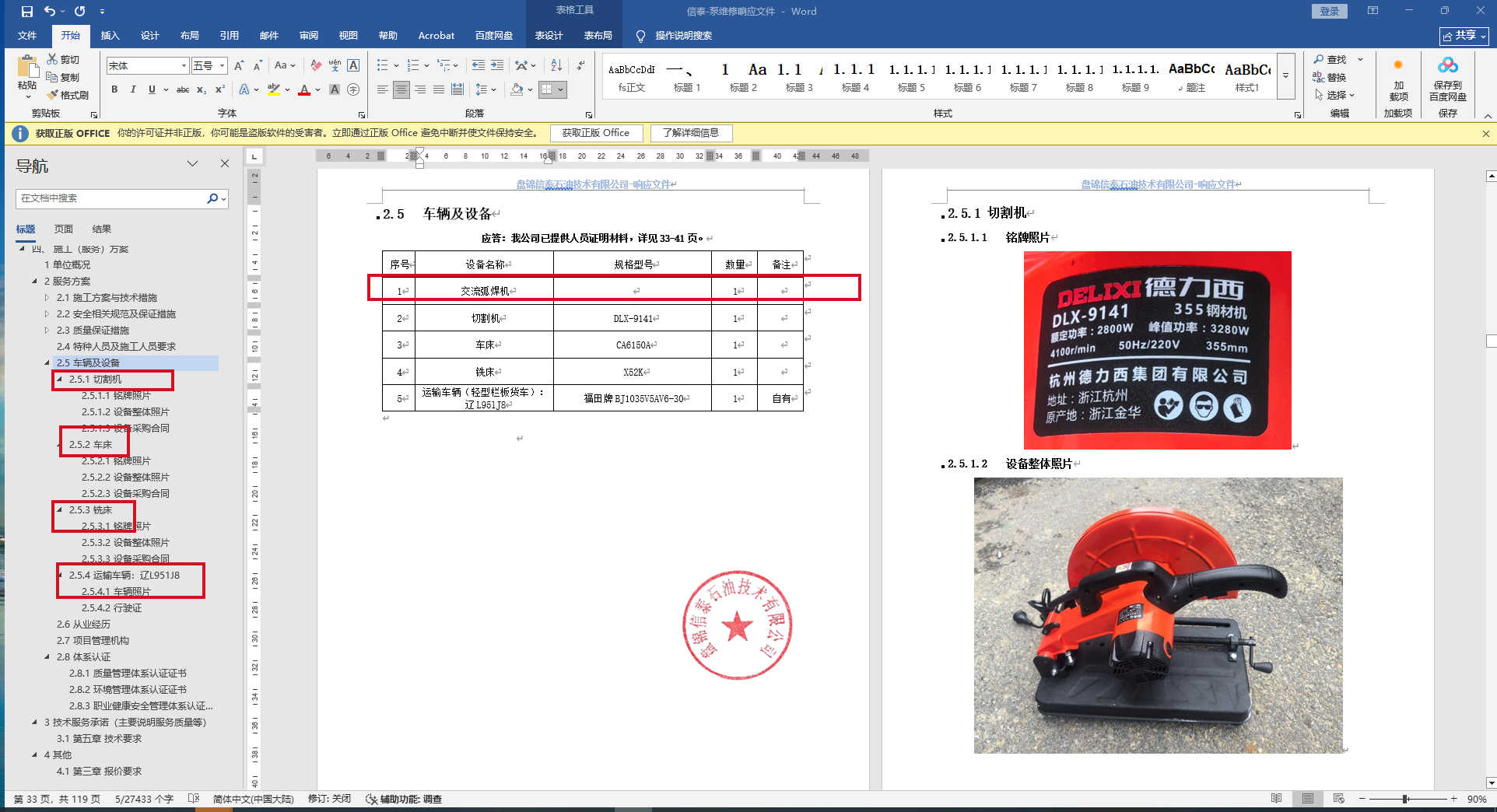Expand the 2.1 施工方案与技术措施 node
1497x812 pixels.
click(47, 298)
